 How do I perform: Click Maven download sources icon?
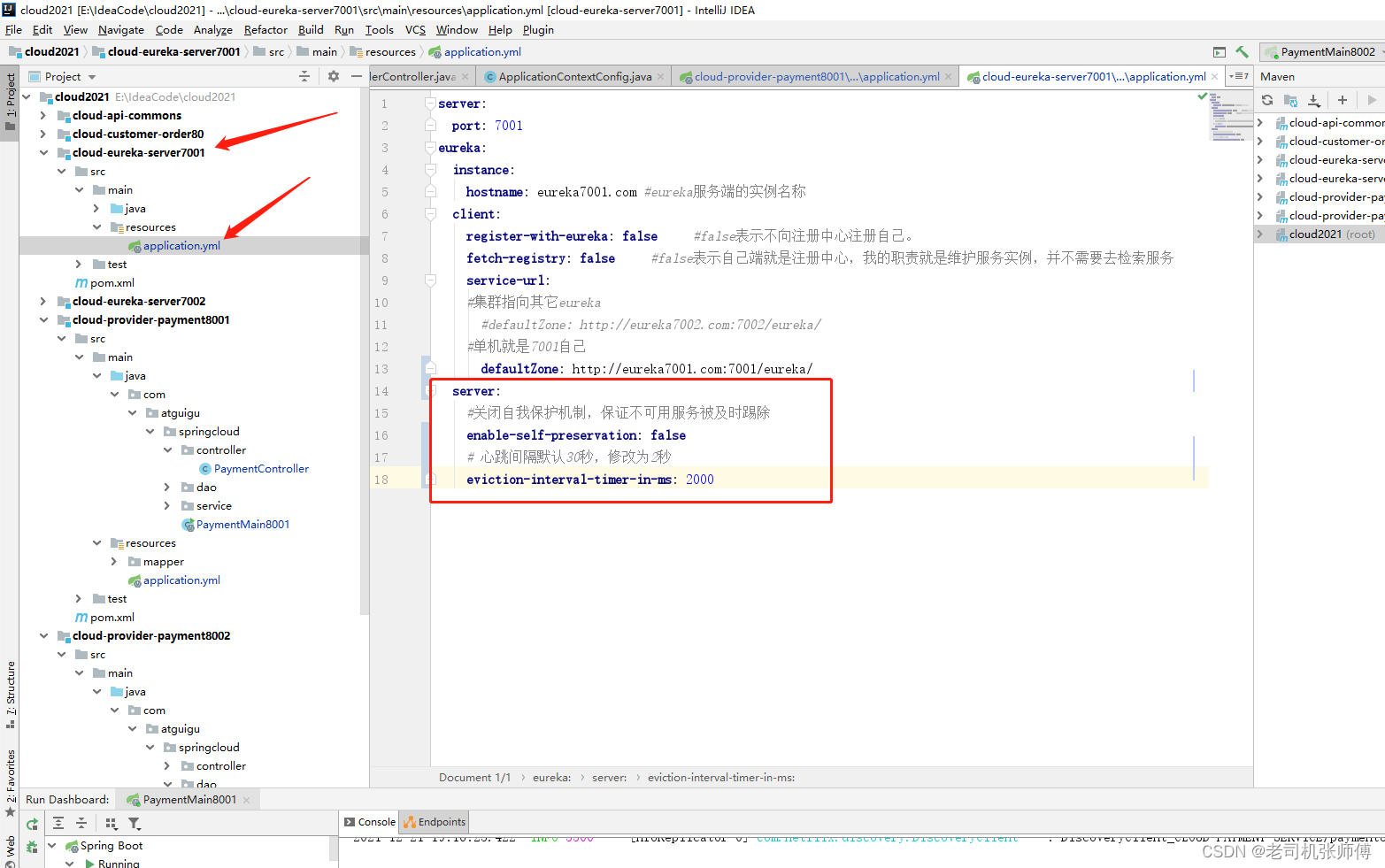click(1314, 100)
